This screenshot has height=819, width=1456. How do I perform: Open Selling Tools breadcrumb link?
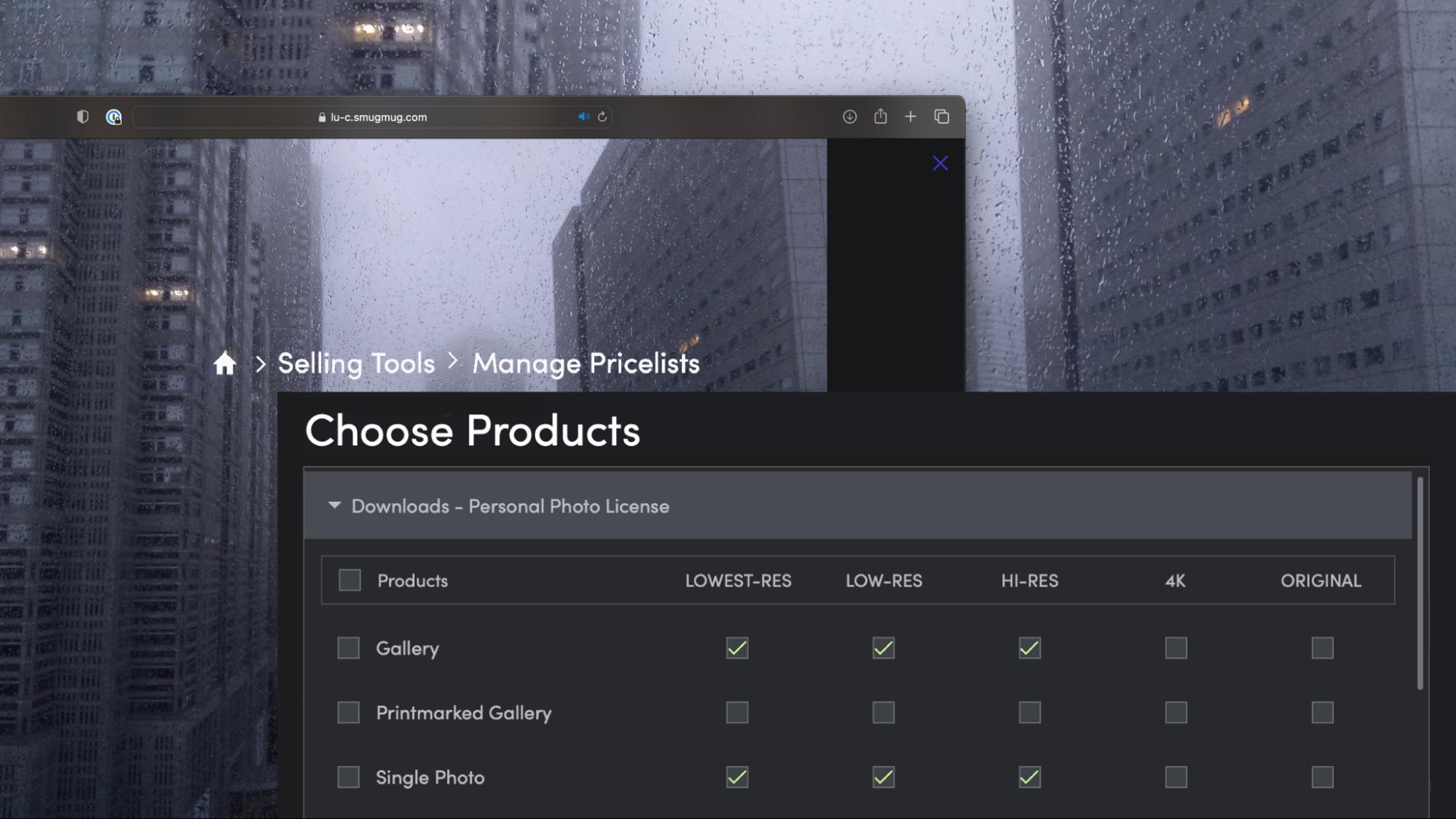356,363
